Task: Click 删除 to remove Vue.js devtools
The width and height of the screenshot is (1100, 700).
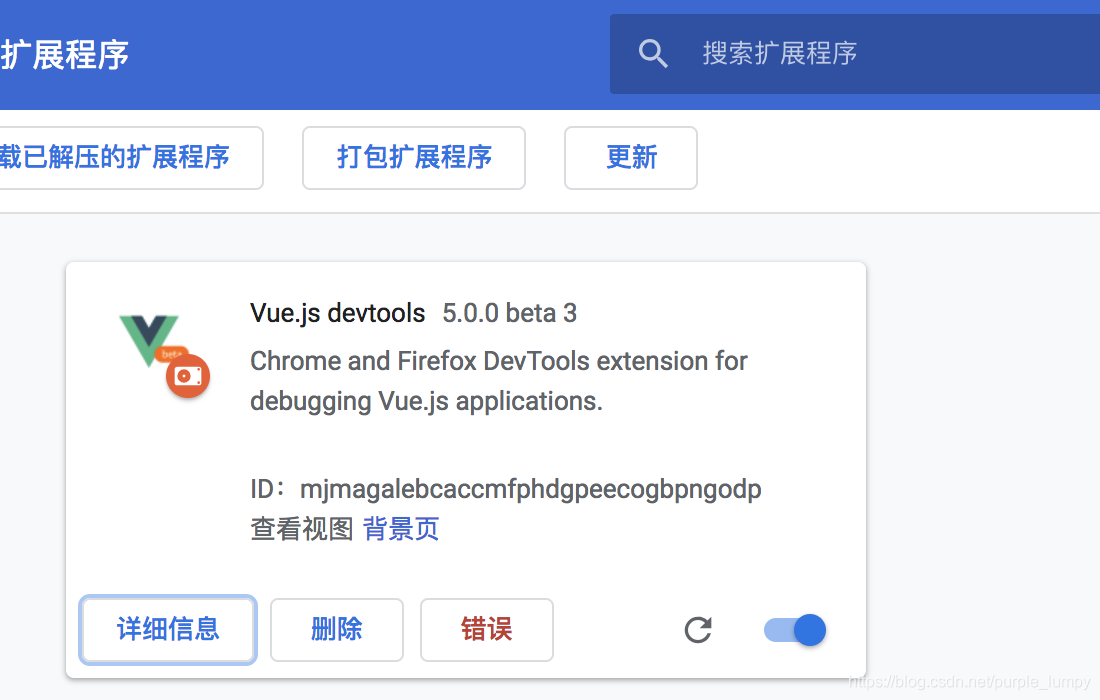Action: (x=337, y=630)
